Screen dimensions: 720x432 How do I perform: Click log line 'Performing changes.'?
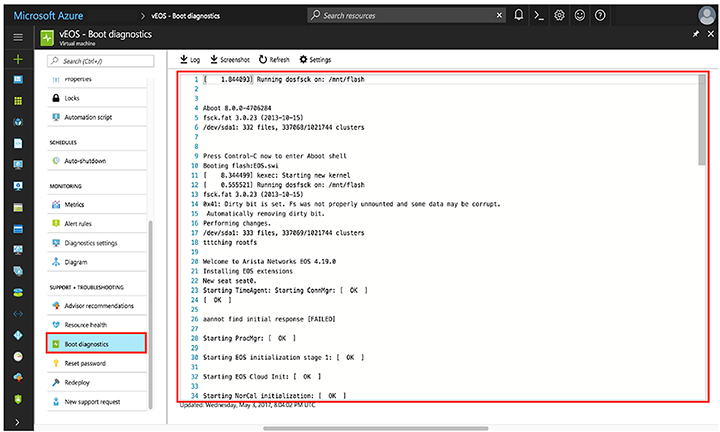tap(237, 224)
